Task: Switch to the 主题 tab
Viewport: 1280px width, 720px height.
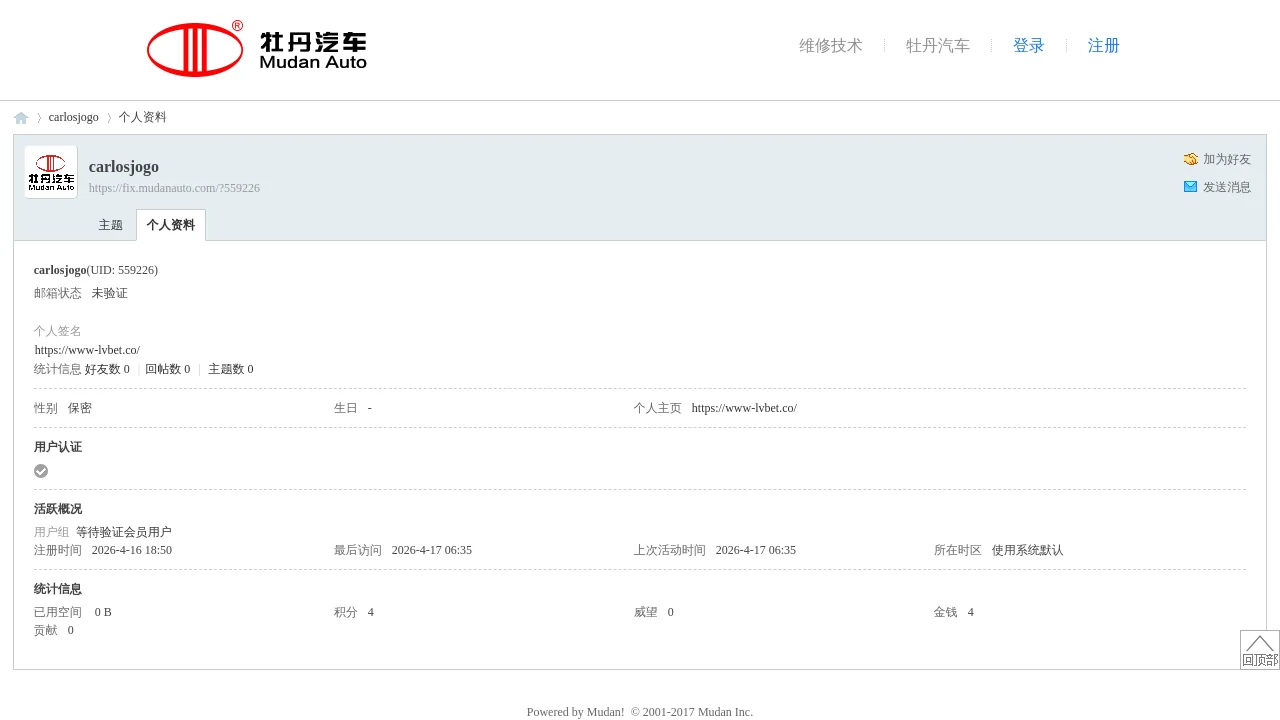Action: pyautogui.click(x=110, y=225)
